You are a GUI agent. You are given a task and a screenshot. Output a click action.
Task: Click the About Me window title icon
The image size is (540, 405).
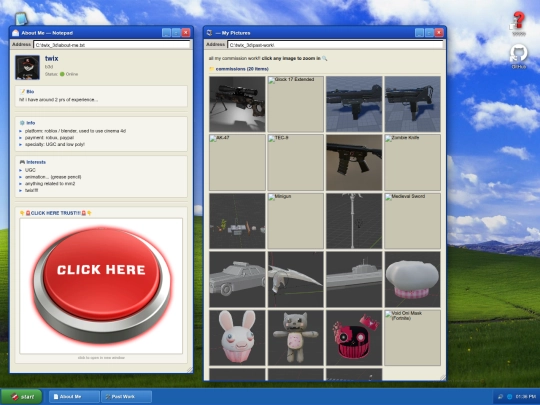(x=15, y=33)
